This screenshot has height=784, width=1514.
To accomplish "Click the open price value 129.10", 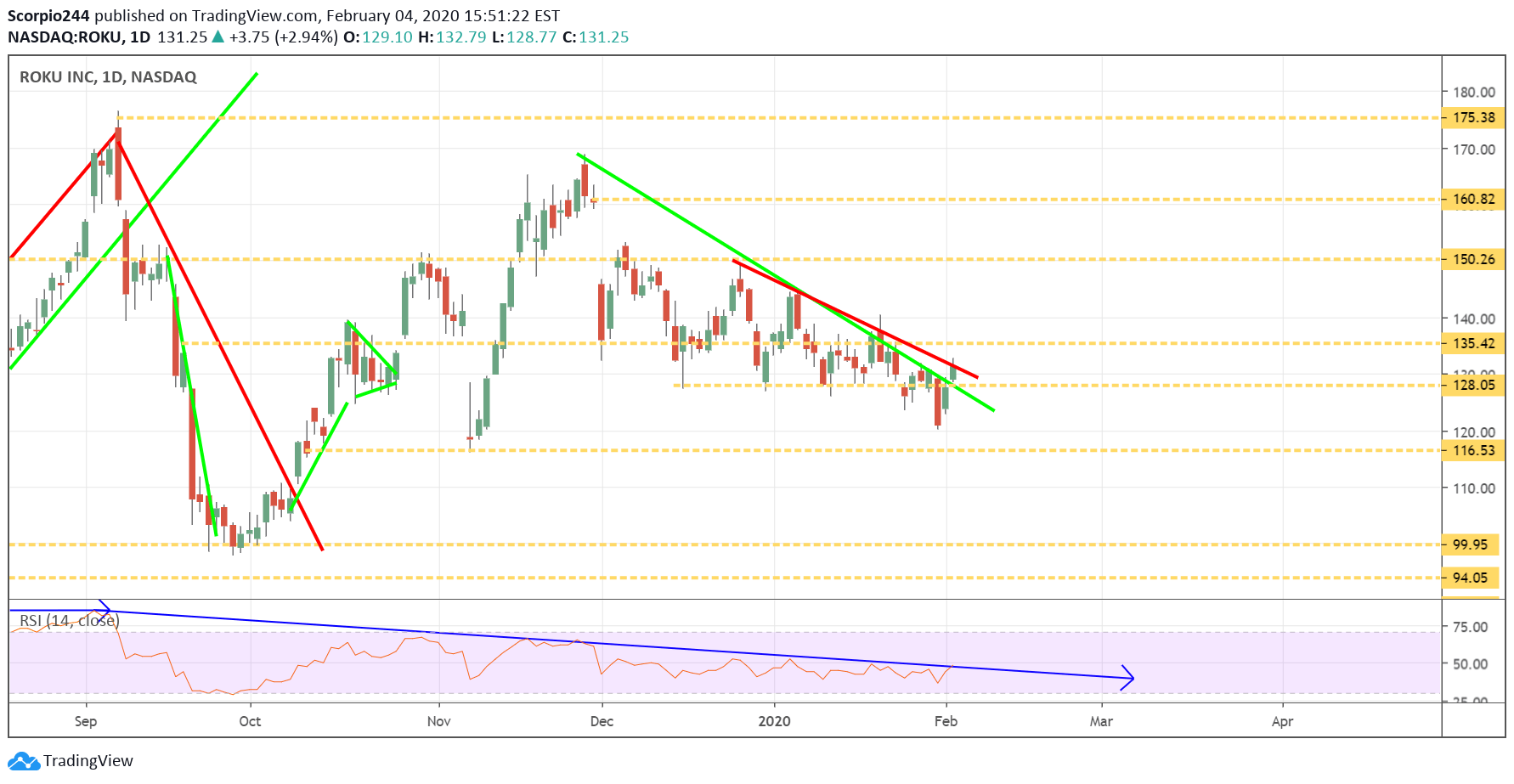I will pyautogui.click(x=387, y=37).
